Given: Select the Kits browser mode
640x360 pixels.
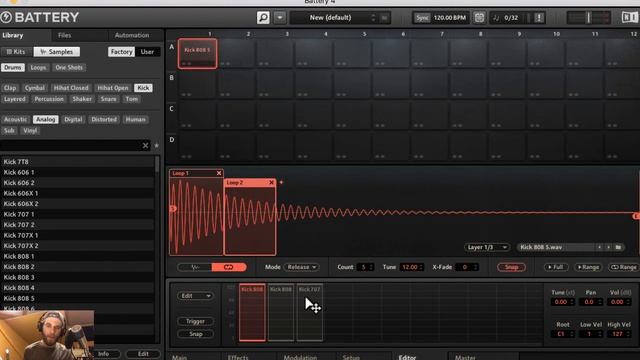Looking at the screenshot, I should pyautogui.click(x=16, y=52).
